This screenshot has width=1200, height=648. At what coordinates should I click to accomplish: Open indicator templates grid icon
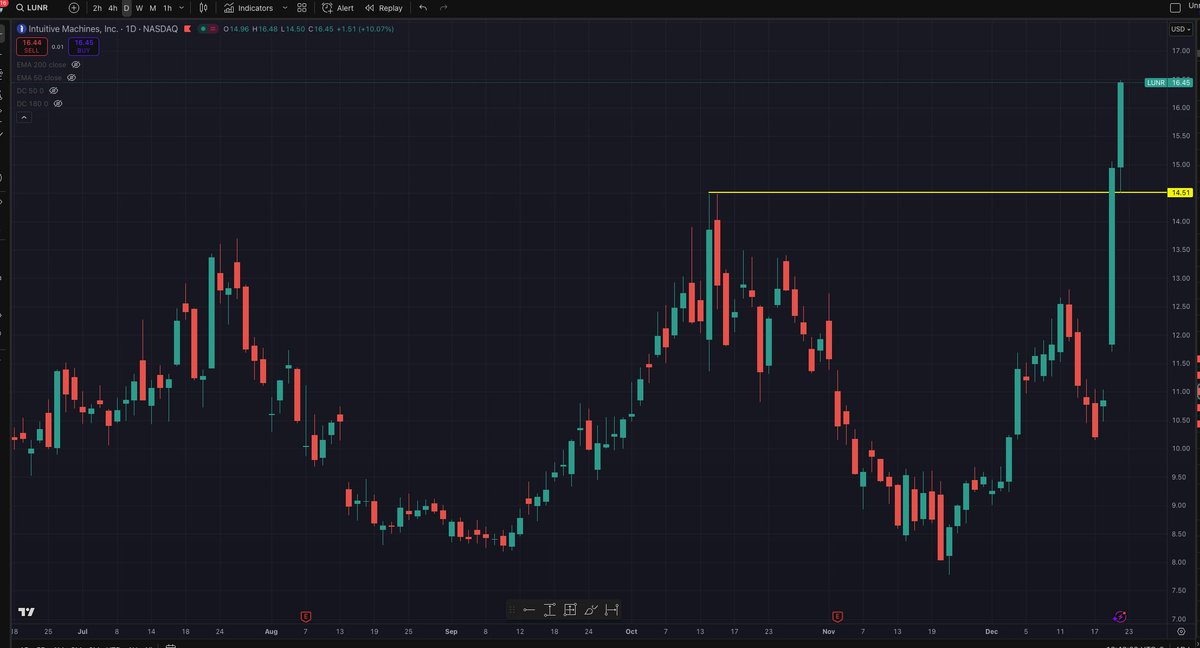click(x=302, y=8)
